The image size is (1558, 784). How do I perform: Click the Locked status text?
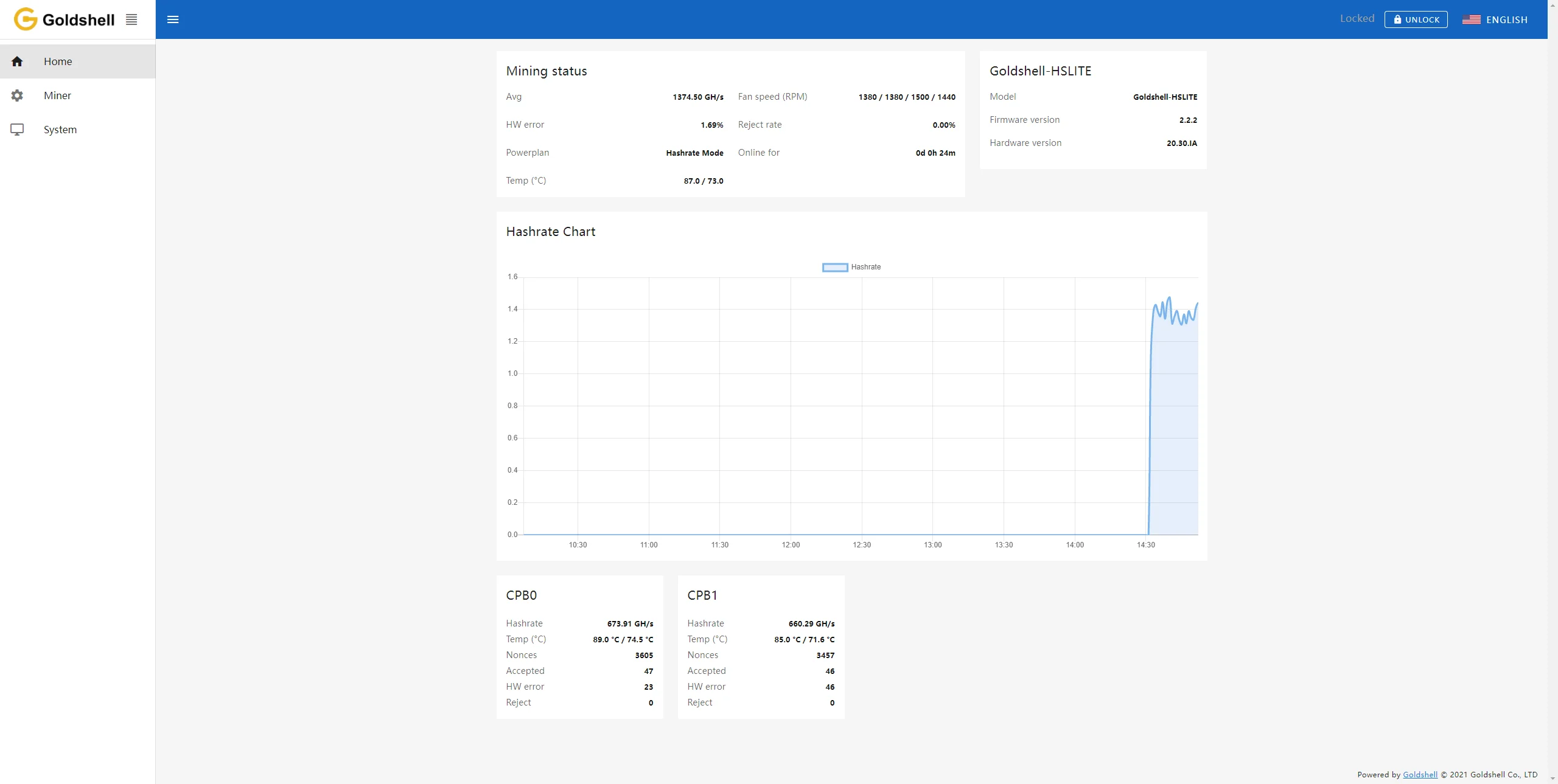tap(1357, 19)
